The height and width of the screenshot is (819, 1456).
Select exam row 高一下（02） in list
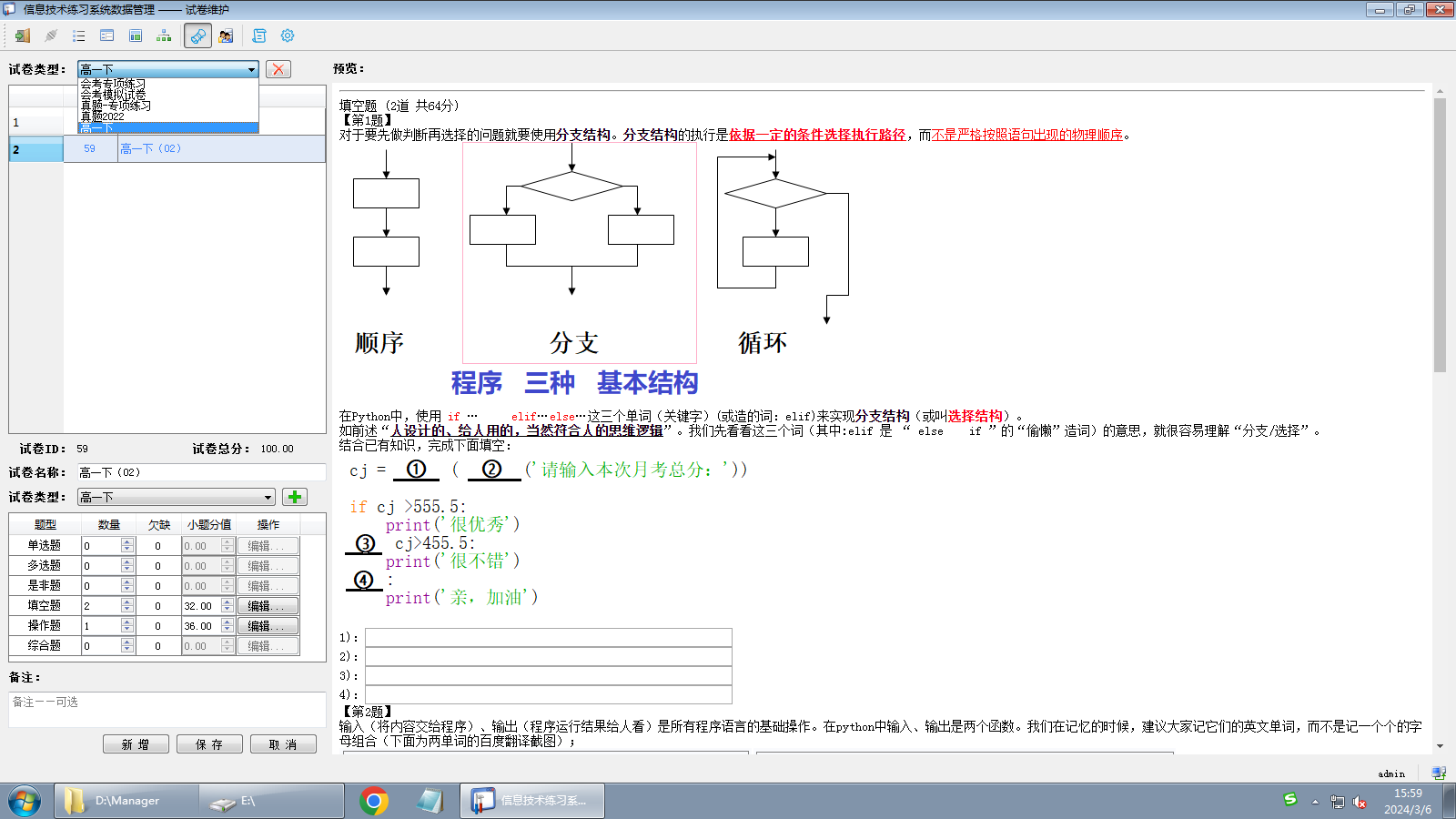tap(151, 148)
